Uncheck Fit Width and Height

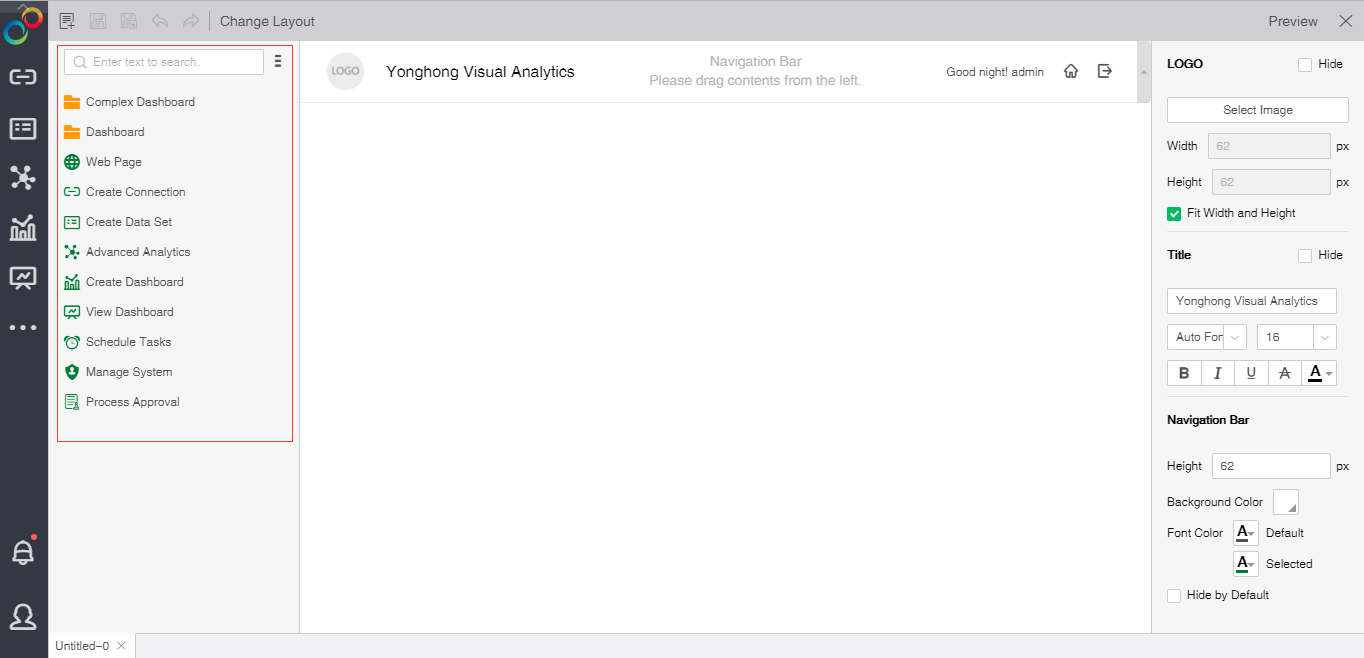click(1174, 213)
